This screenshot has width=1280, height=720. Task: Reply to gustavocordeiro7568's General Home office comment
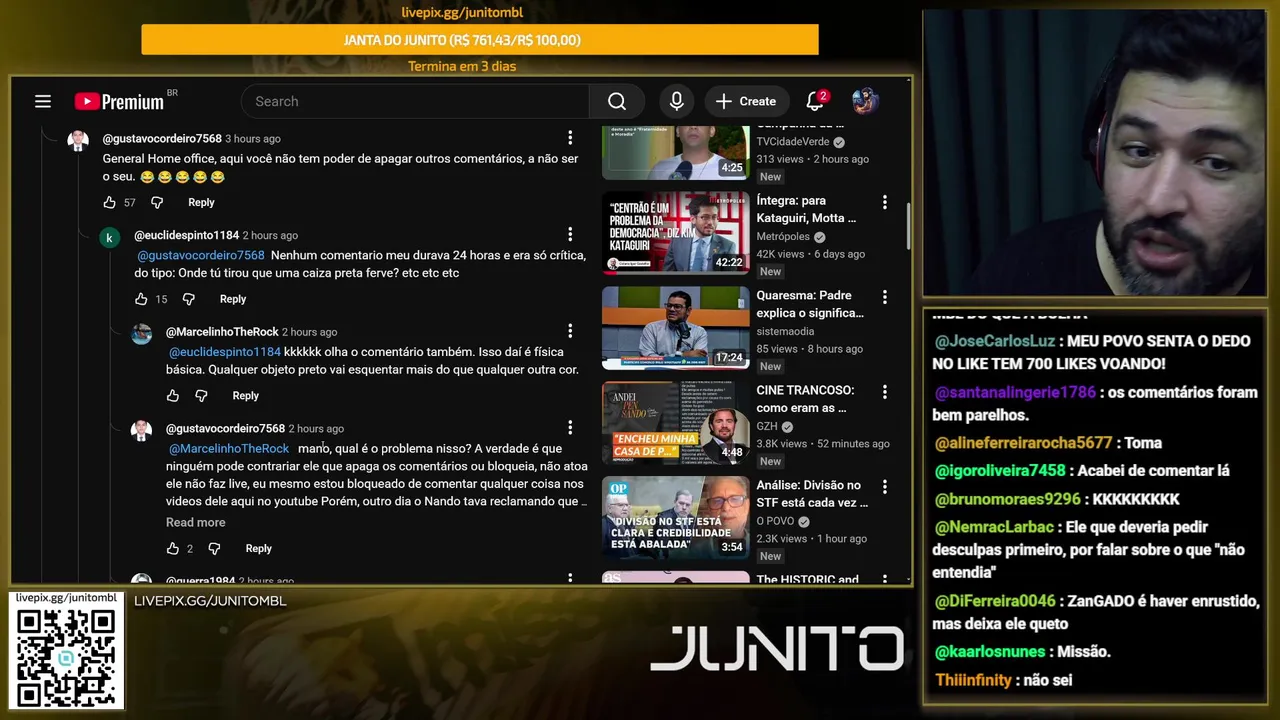pyautogui.click(x=201, y=202)
